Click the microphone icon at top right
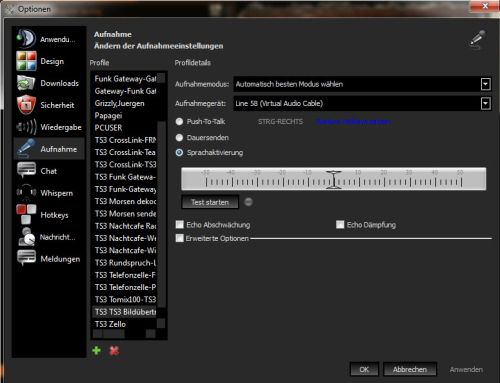Image resolution: width=500 pixels, height=383 pixels. point(477,39)
